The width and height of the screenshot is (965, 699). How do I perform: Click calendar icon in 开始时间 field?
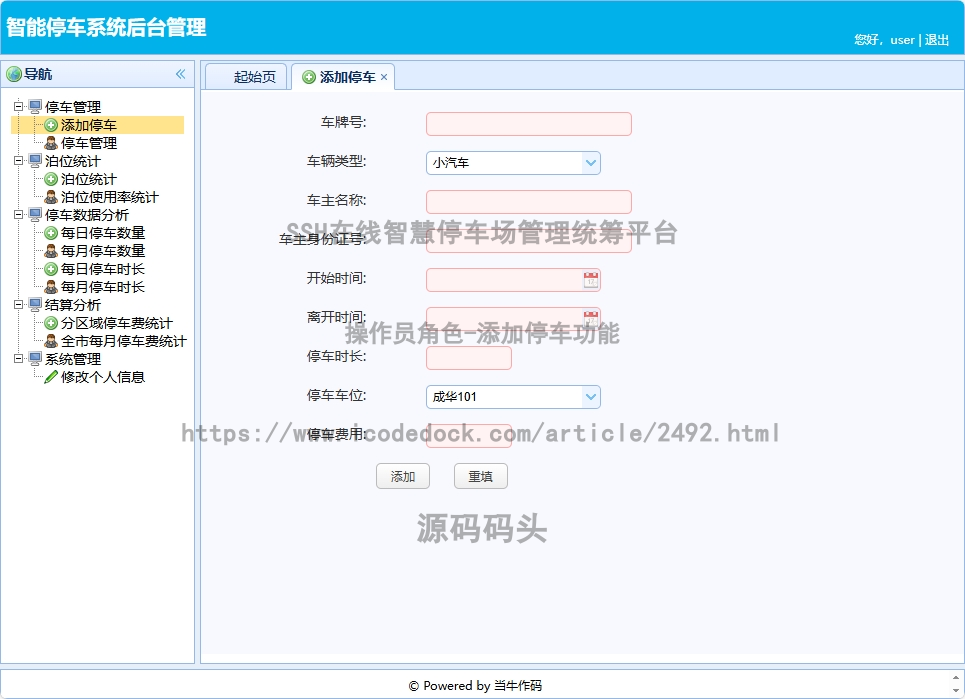590,280
